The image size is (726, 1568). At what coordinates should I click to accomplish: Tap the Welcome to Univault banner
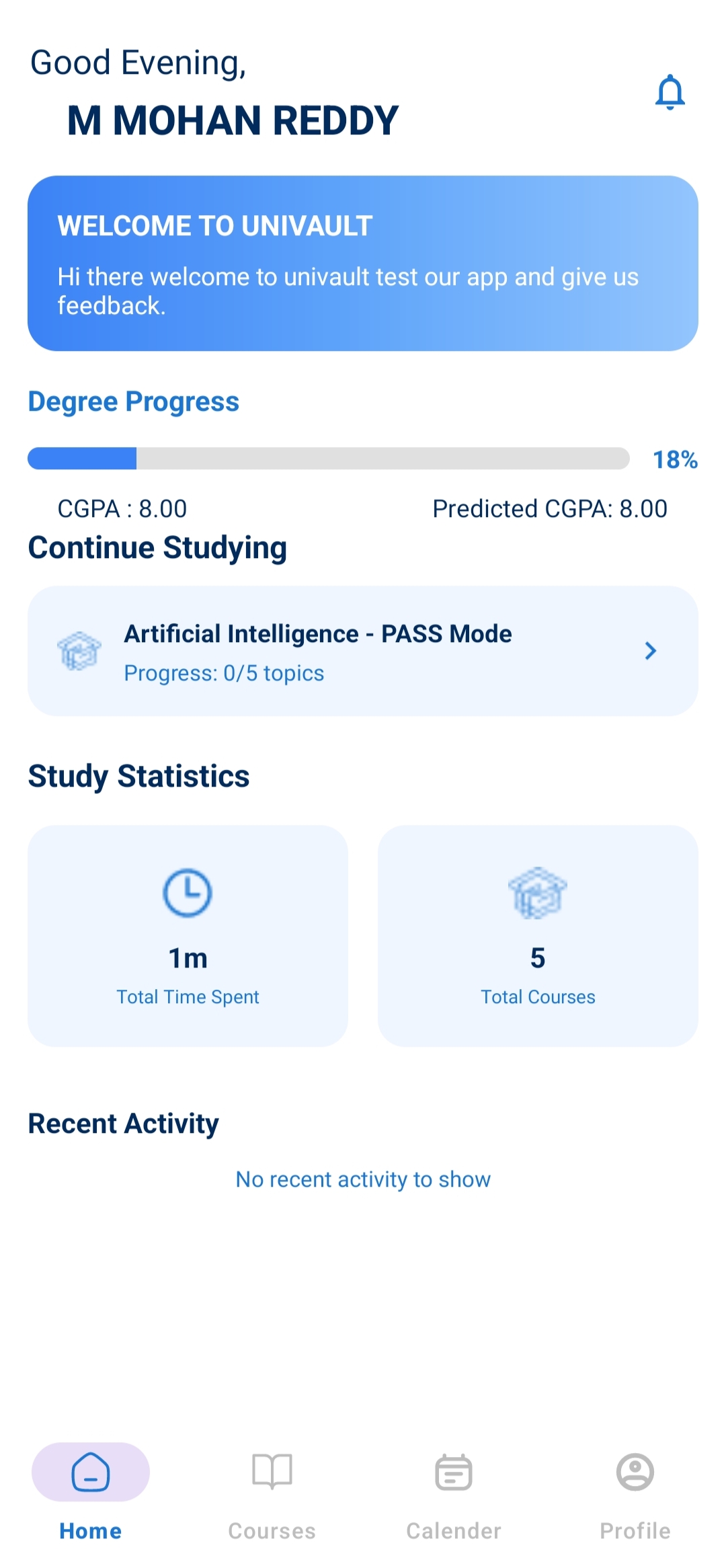point(363,264)
